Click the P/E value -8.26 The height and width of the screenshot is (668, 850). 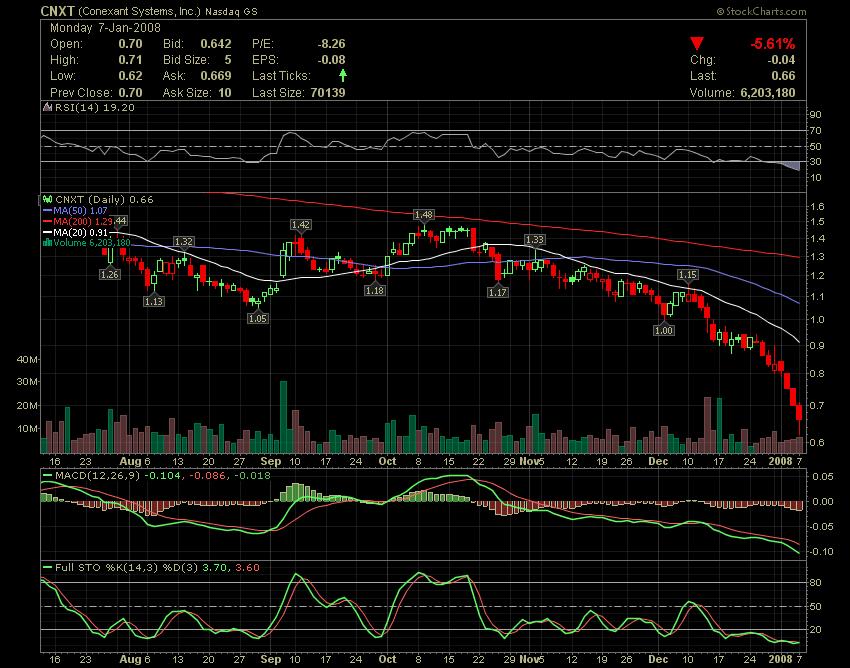coord(331,44)
